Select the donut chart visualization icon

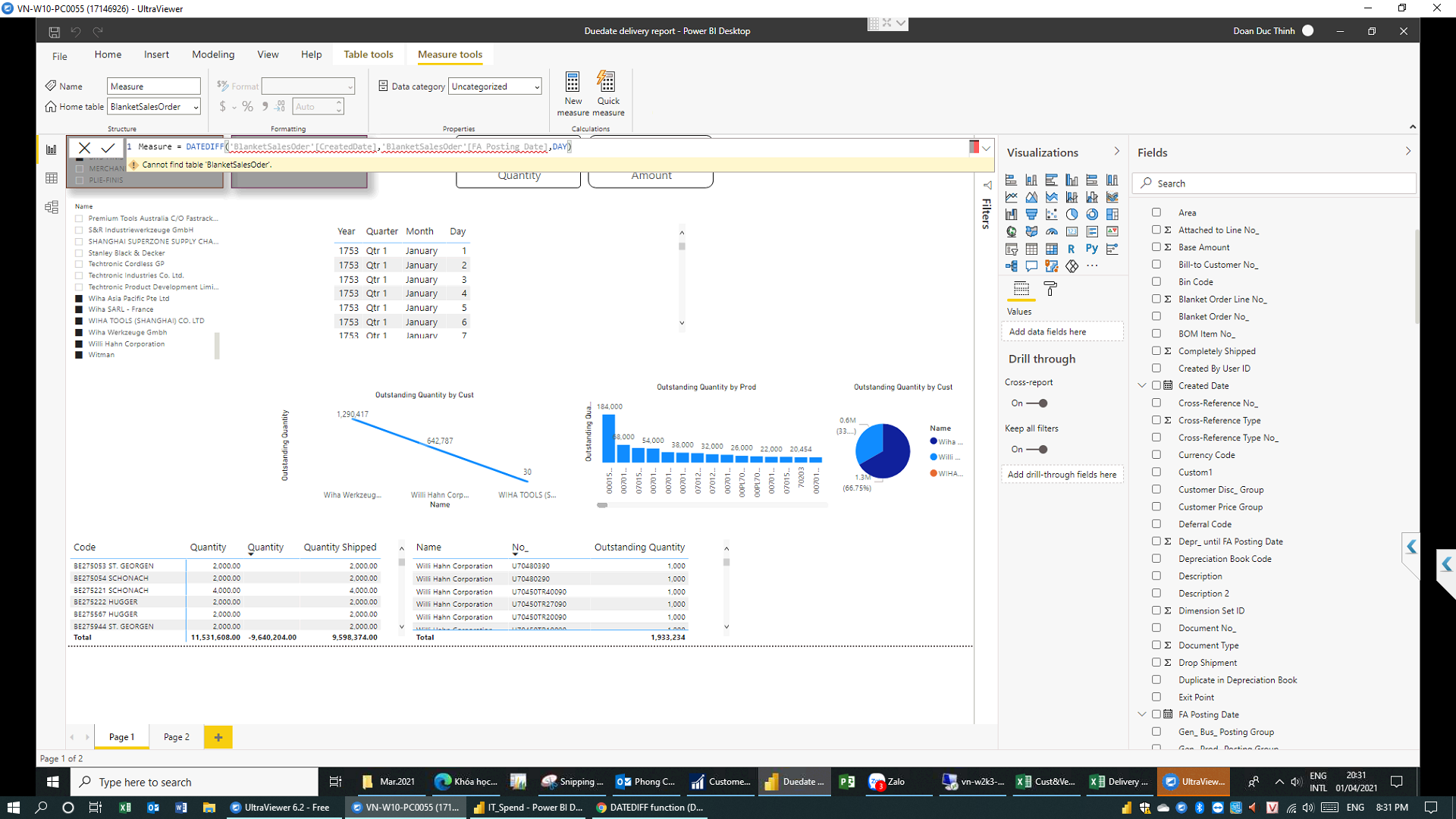pyautogui.click(x=1092, y=215)
